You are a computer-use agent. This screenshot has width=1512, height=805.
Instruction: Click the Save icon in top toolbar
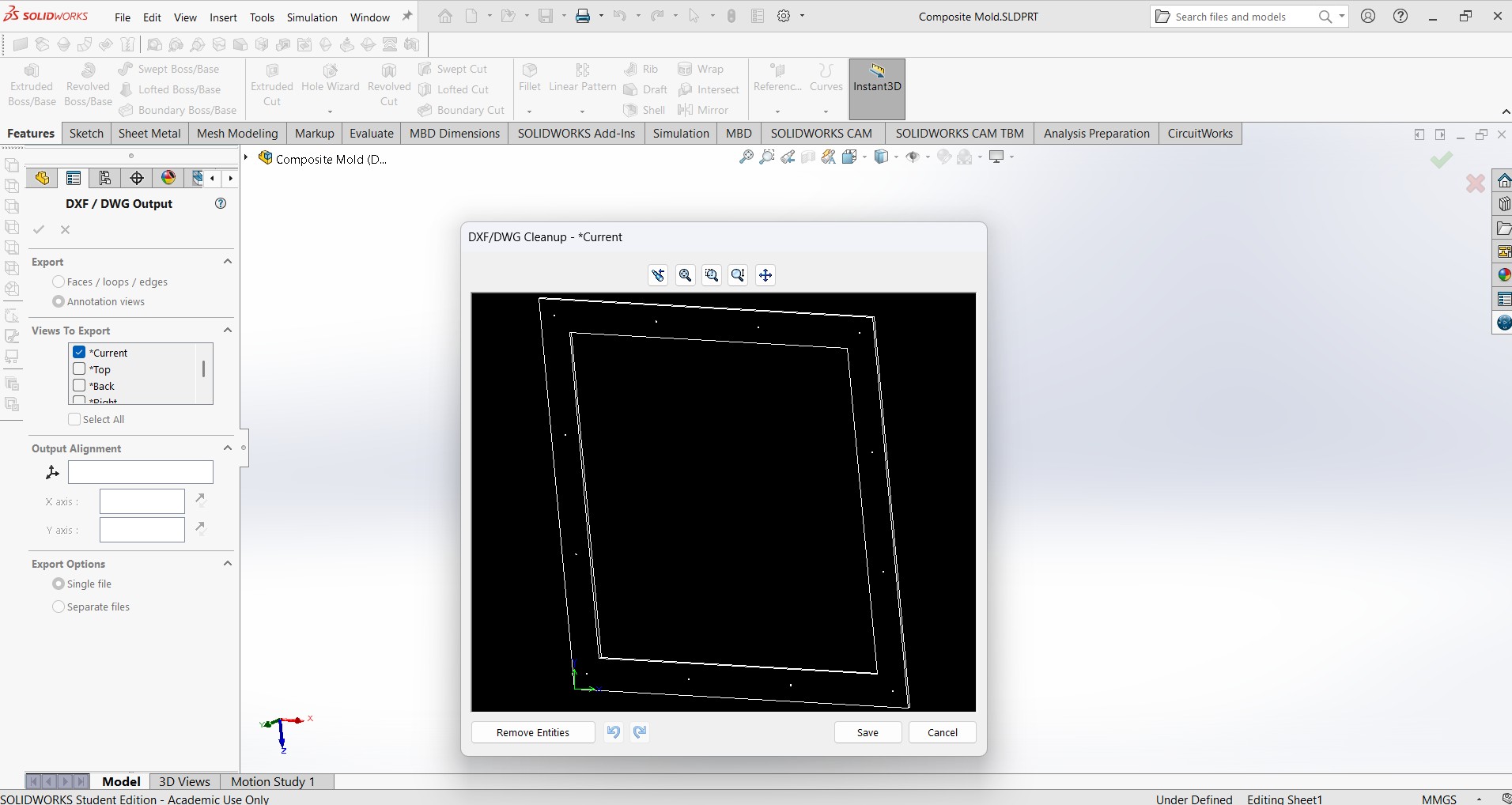click(546, 16)
